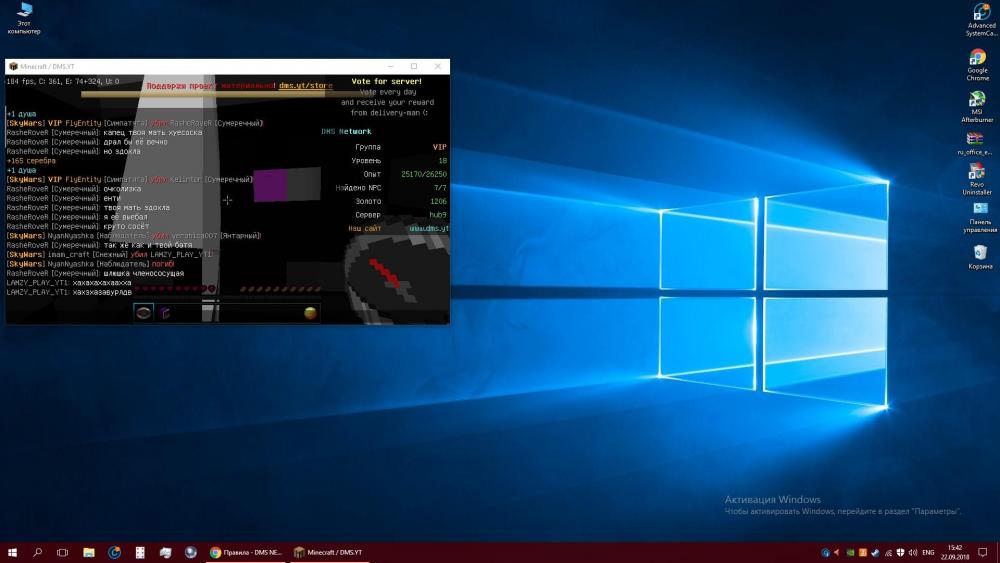Open Панель управления desktop icon
The height and width of the screenshot is (563, 1000).
point(980,217)
